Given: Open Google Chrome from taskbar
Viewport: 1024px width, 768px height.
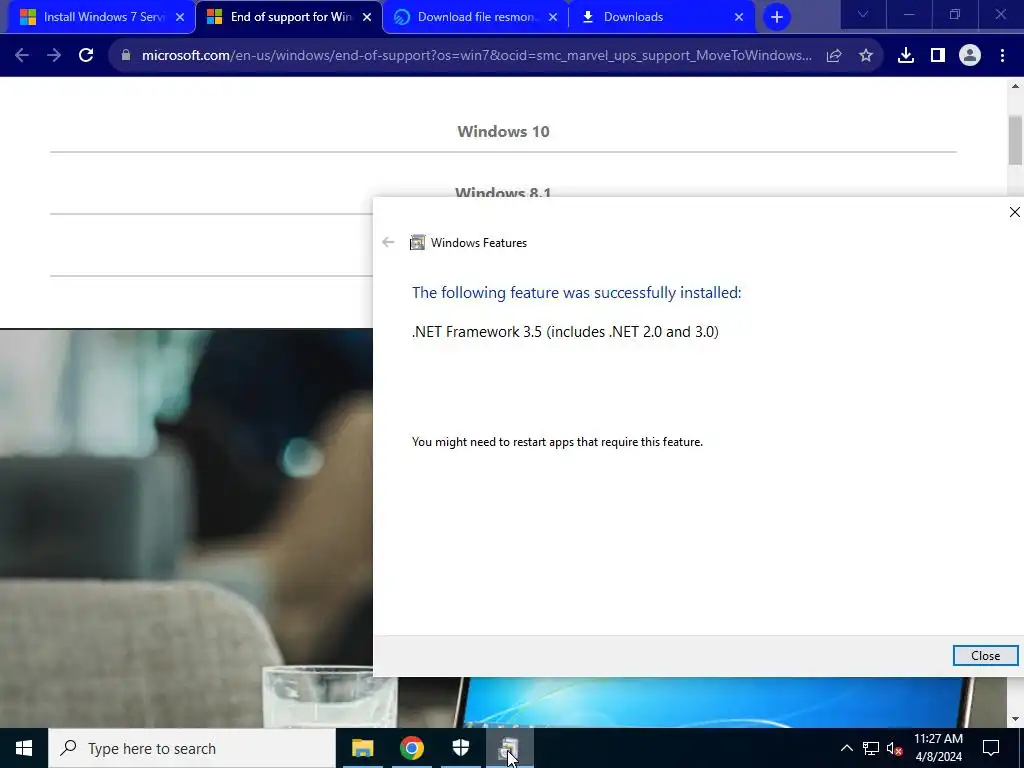Looking at the screenshot, I should point(411,748).
